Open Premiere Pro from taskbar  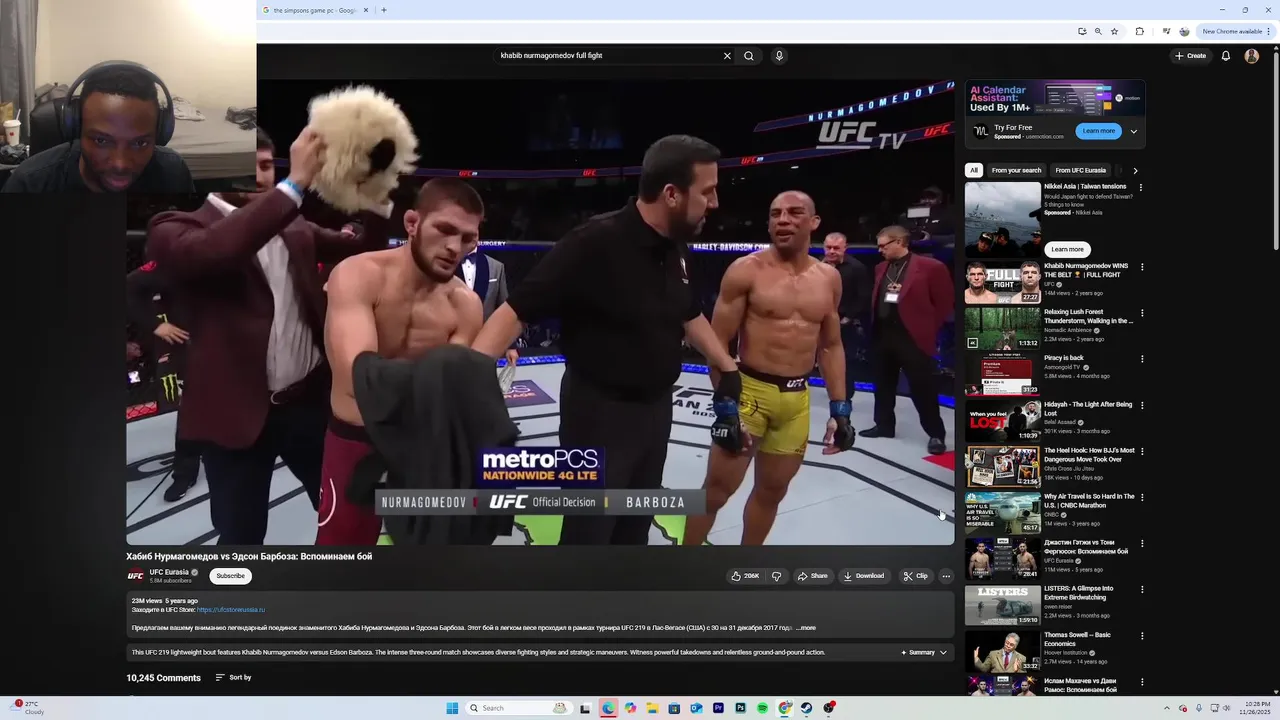[x=718, y=708]
